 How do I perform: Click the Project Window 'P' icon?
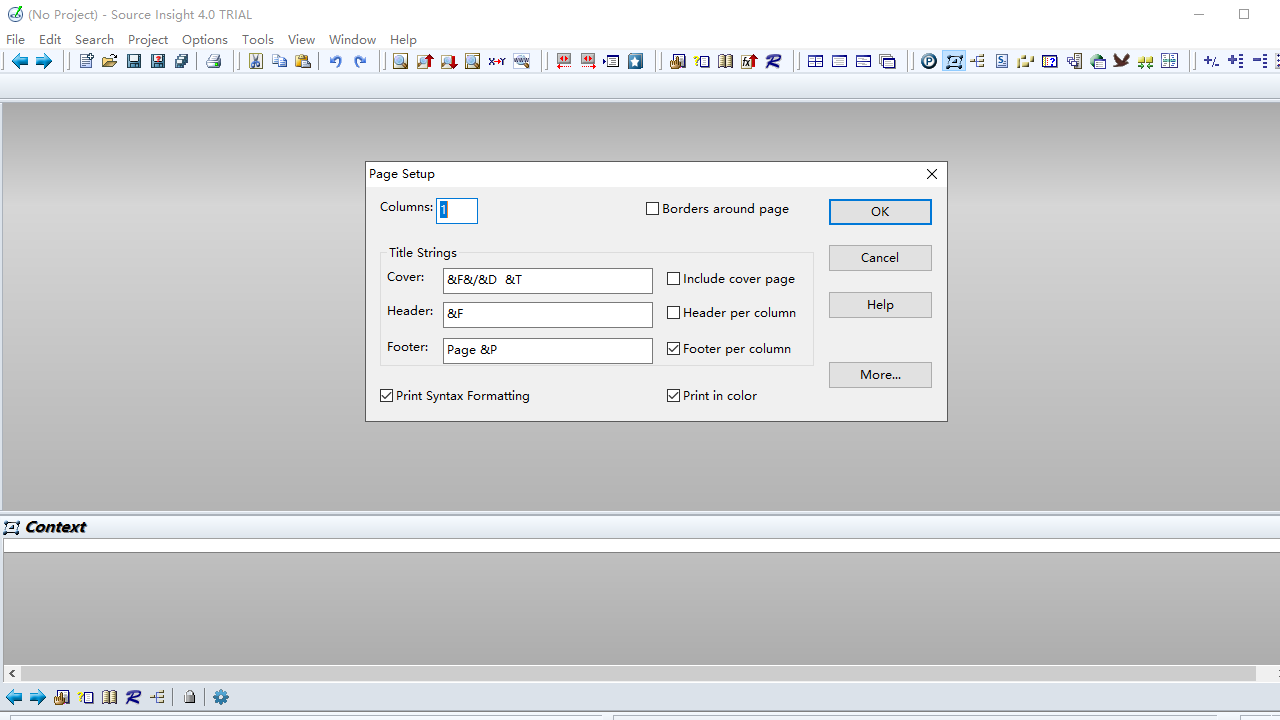click(929, 61)
